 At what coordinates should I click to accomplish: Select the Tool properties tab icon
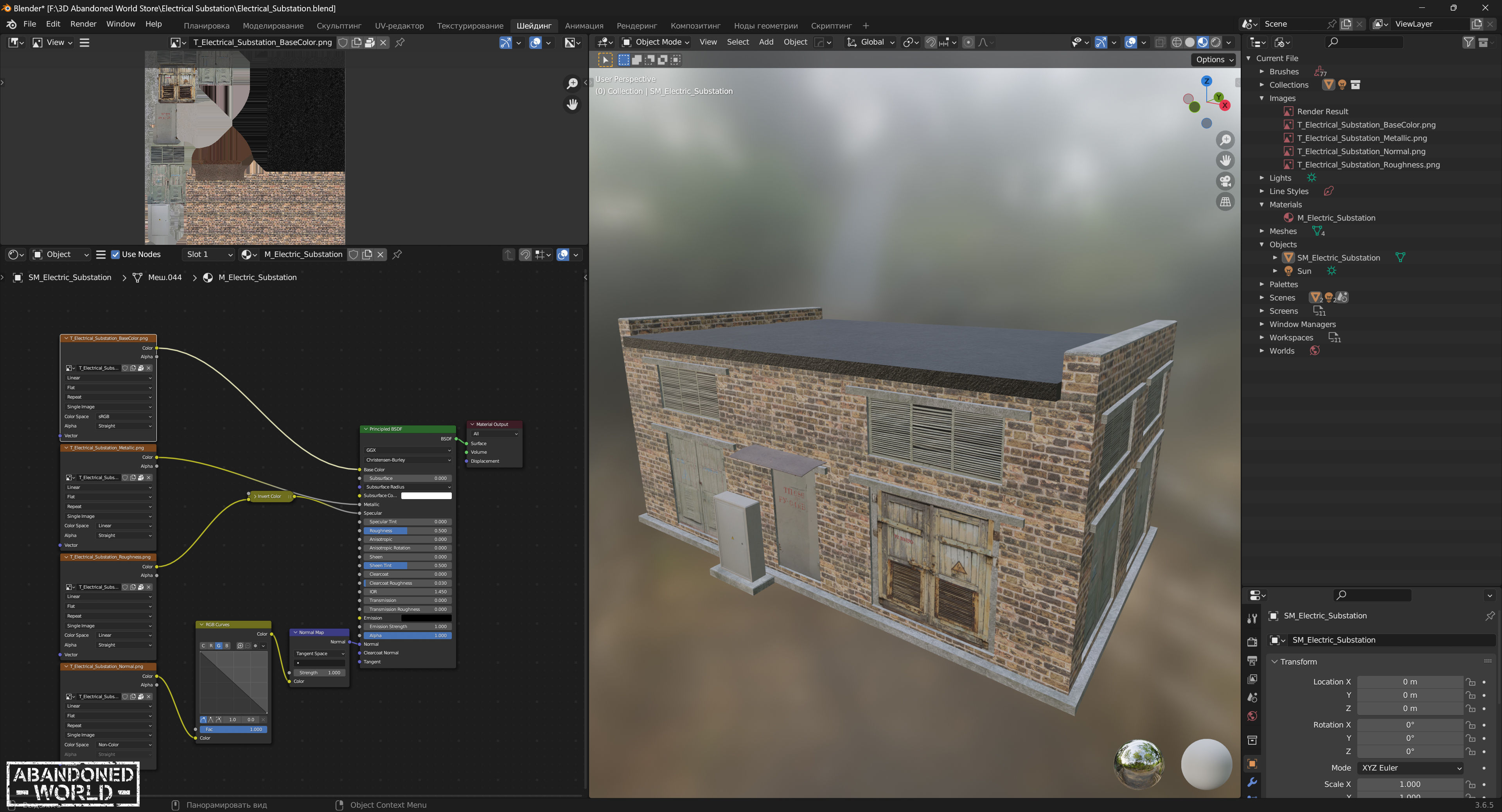(x=1252, y=618)
